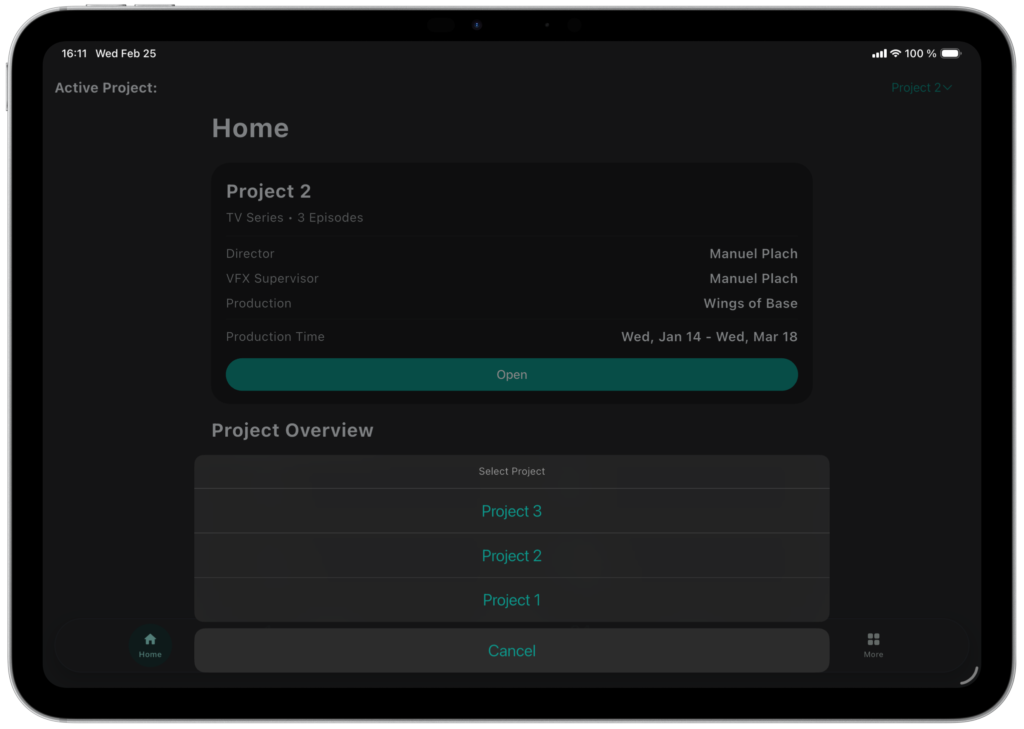Select Project 2 in the action sheet

[x=511, y=556]
